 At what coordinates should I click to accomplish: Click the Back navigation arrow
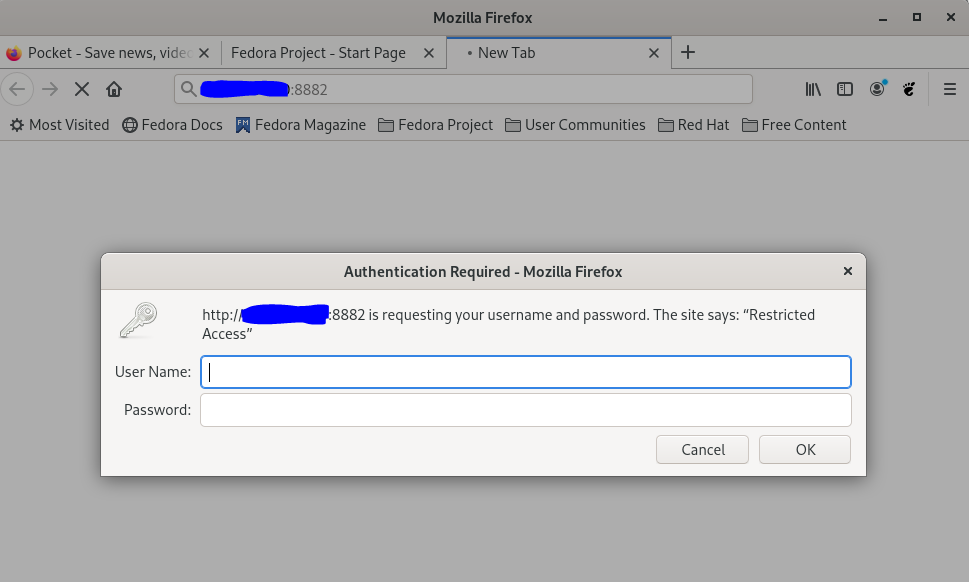point(17,90)
